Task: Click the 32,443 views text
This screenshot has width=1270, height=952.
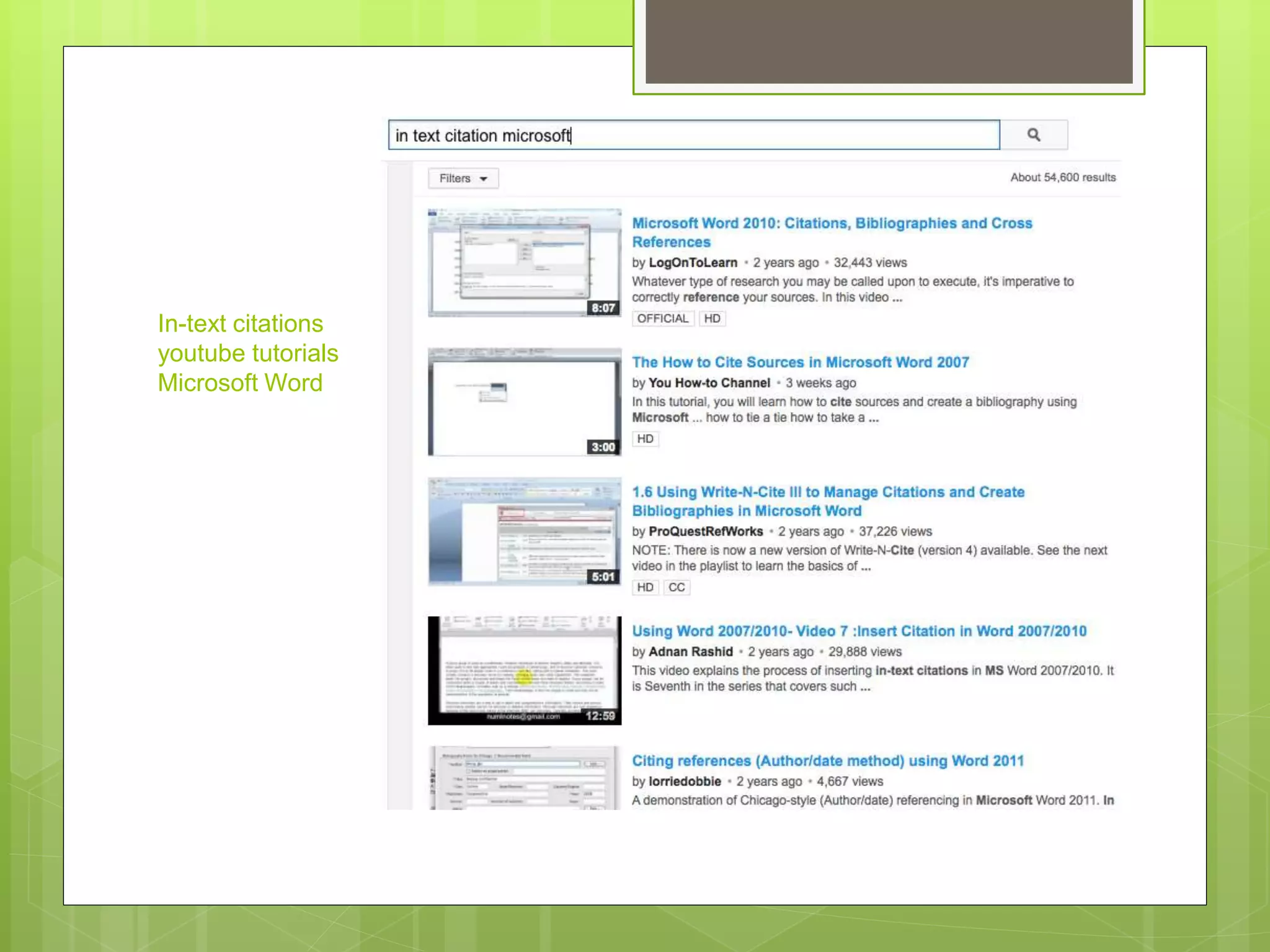Action: pos(870,263)
